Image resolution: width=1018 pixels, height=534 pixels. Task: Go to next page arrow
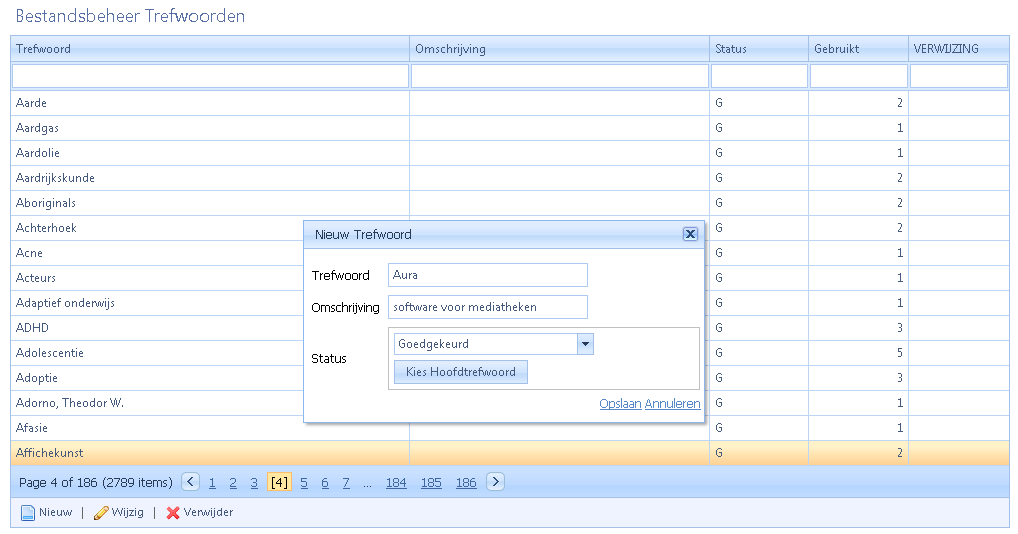tap(495, 482)
